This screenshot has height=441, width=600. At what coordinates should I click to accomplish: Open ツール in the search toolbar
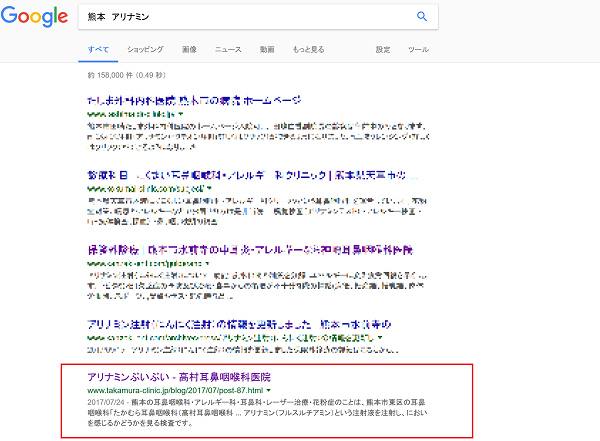(x=418, y=49)
